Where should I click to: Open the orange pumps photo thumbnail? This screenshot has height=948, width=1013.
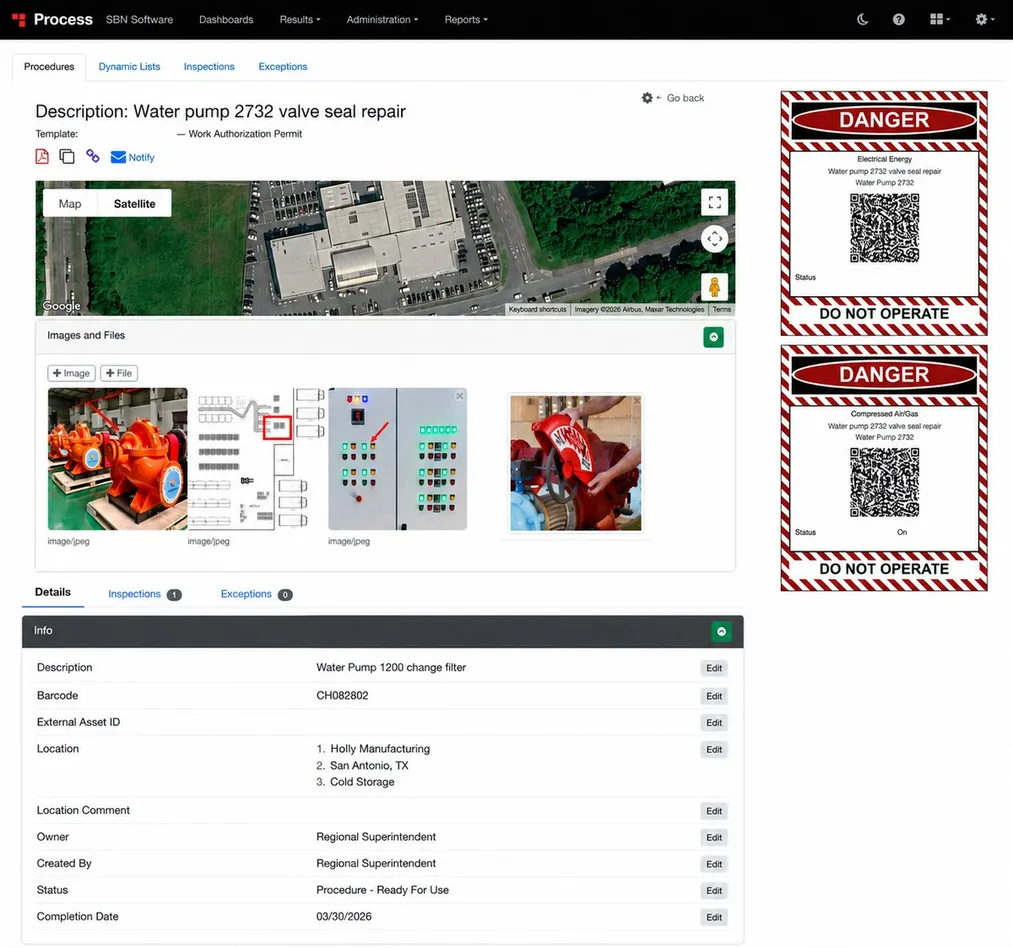pyautogui.click(x=118, y=459)
